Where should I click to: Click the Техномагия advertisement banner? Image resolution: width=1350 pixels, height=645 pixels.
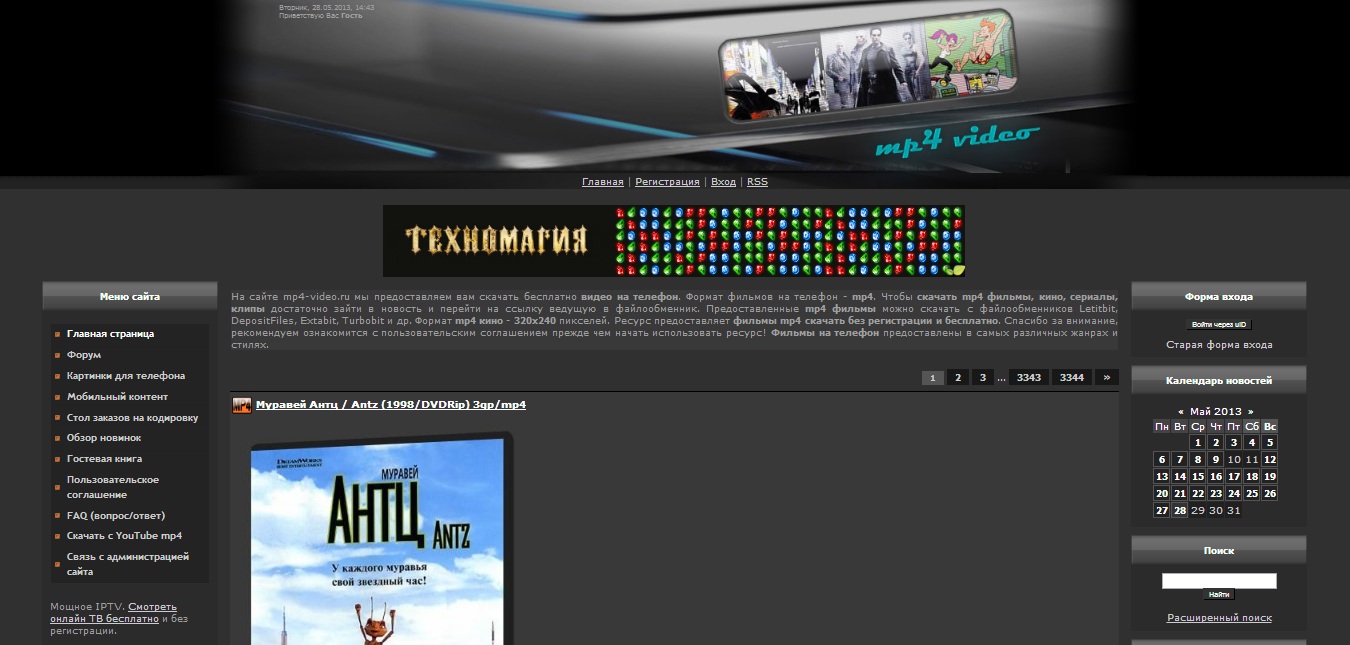click(x=675, y=241)
